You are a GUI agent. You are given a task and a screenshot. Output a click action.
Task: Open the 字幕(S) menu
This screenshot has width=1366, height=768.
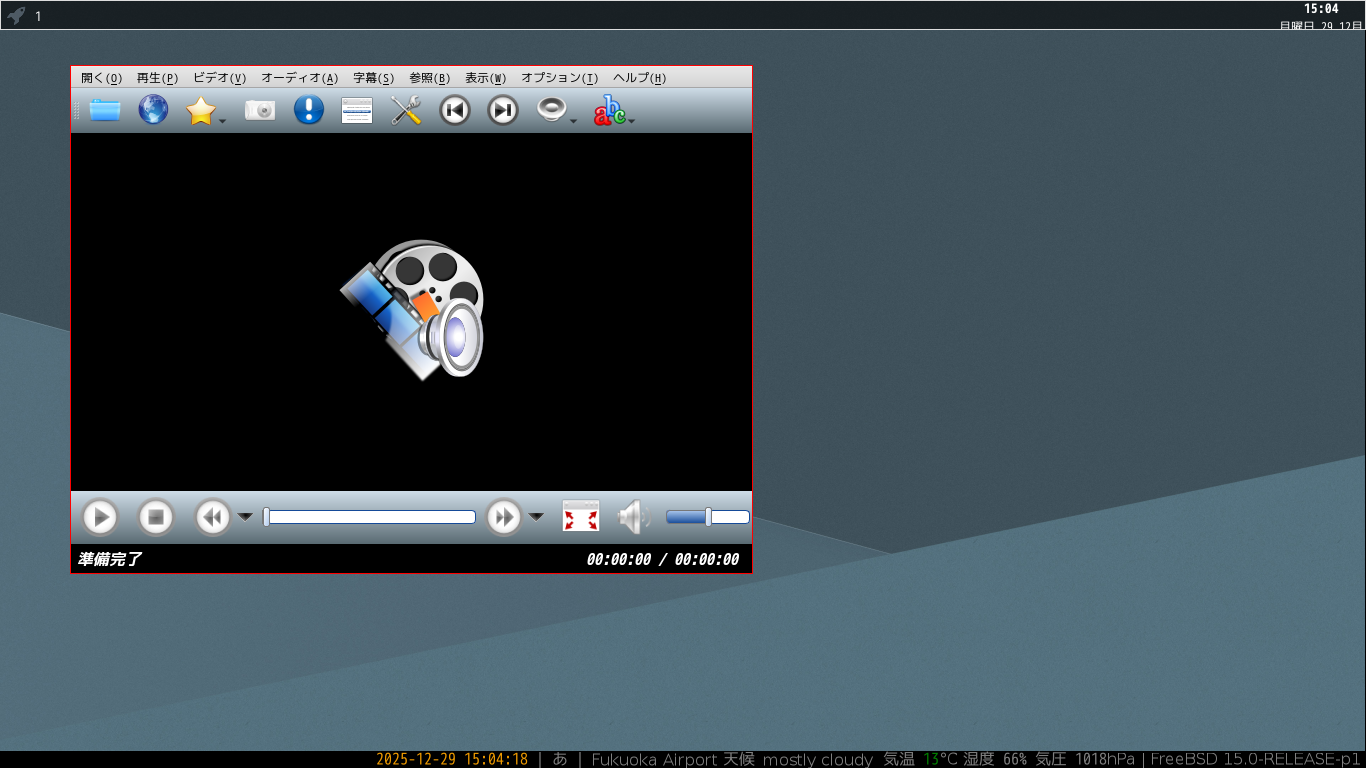click(x=373, y=78)
